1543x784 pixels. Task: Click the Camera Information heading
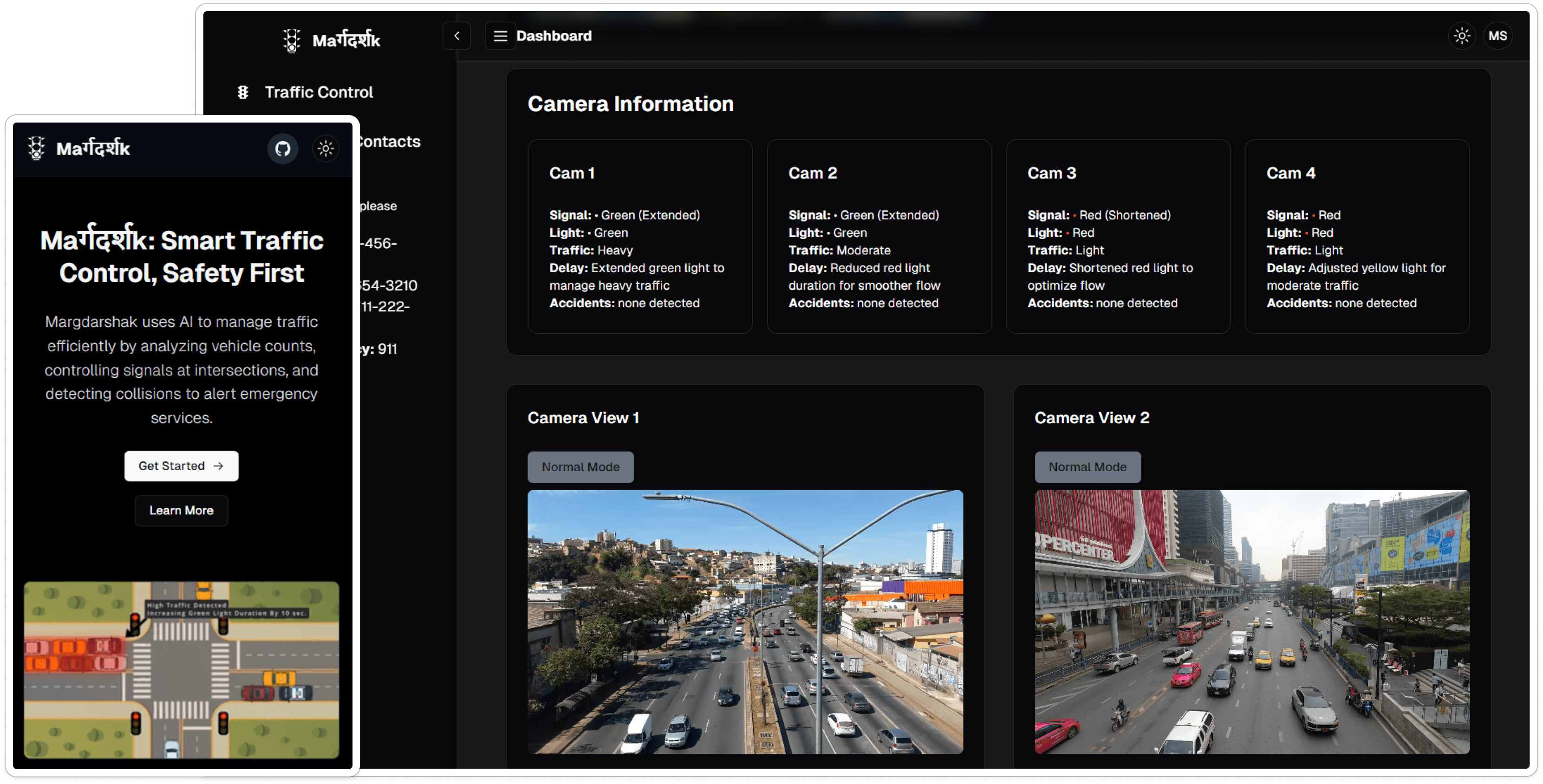tap(630, 104)
